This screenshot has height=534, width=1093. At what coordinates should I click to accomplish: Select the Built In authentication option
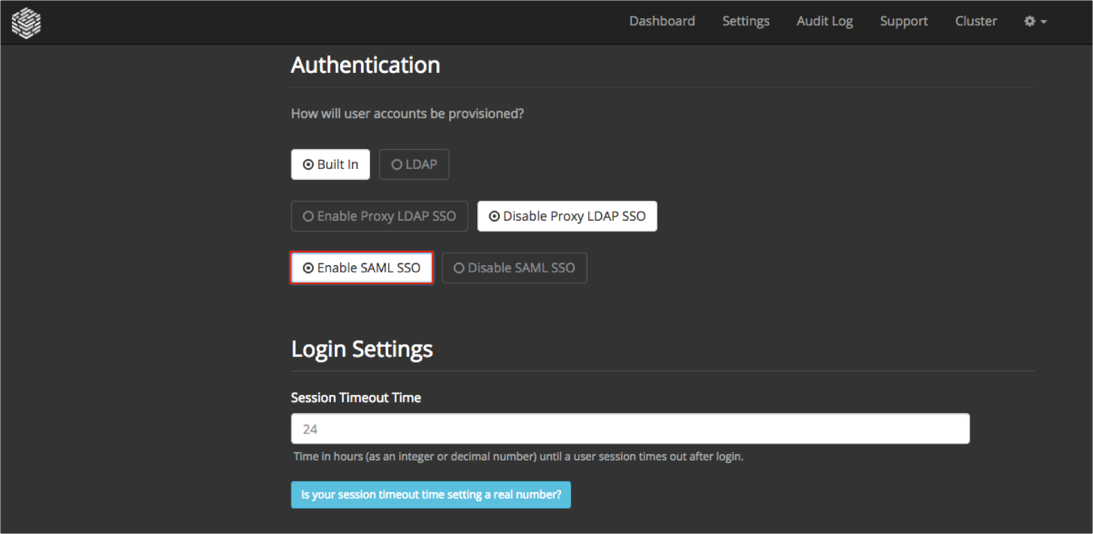(x=330, y=164)
